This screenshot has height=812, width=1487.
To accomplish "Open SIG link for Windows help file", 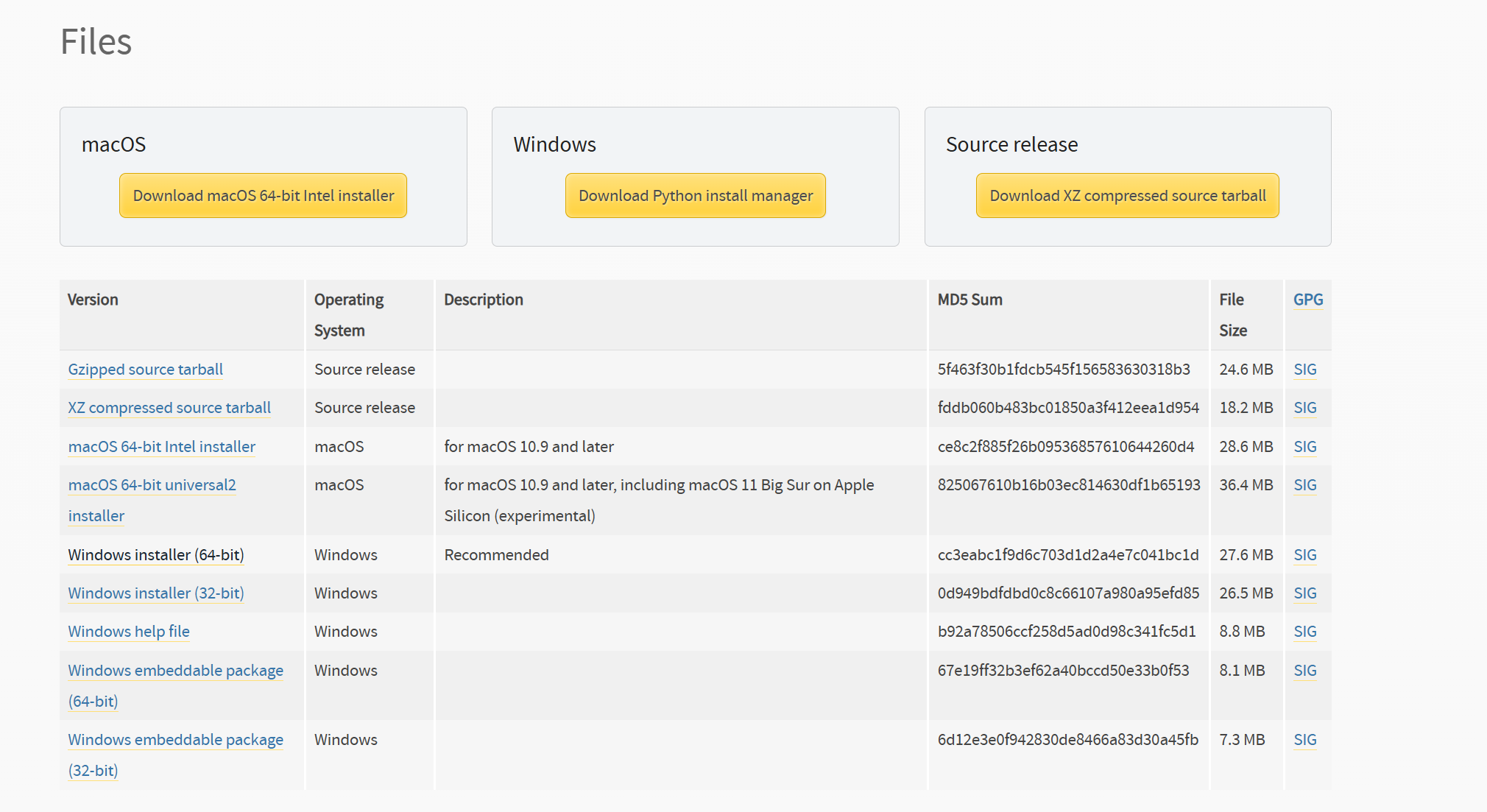I will (x=1304, y=632).
